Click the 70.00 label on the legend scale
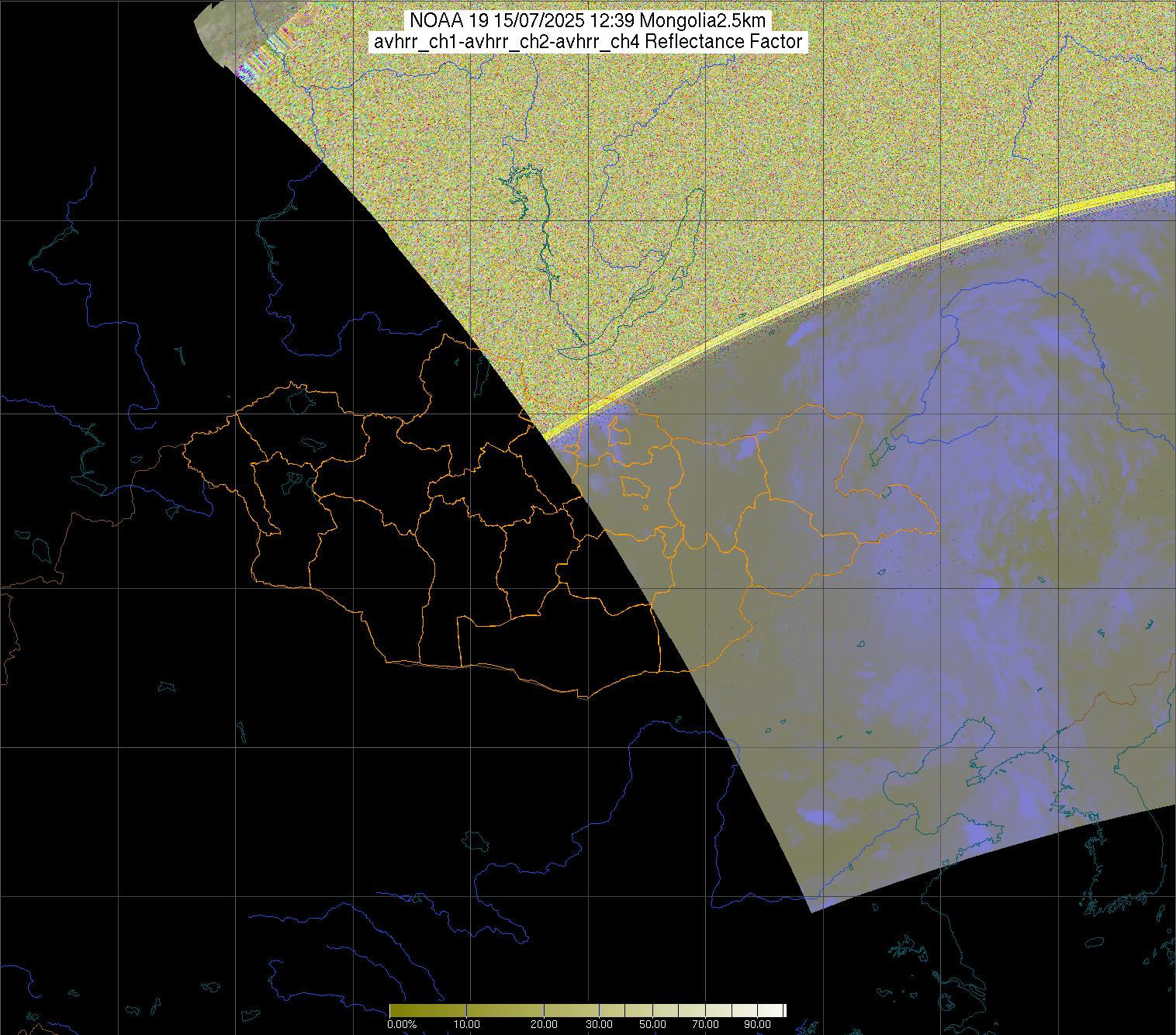Screen dimensions: 1176x1035 pyautogui.click(x=706, y=1024)
